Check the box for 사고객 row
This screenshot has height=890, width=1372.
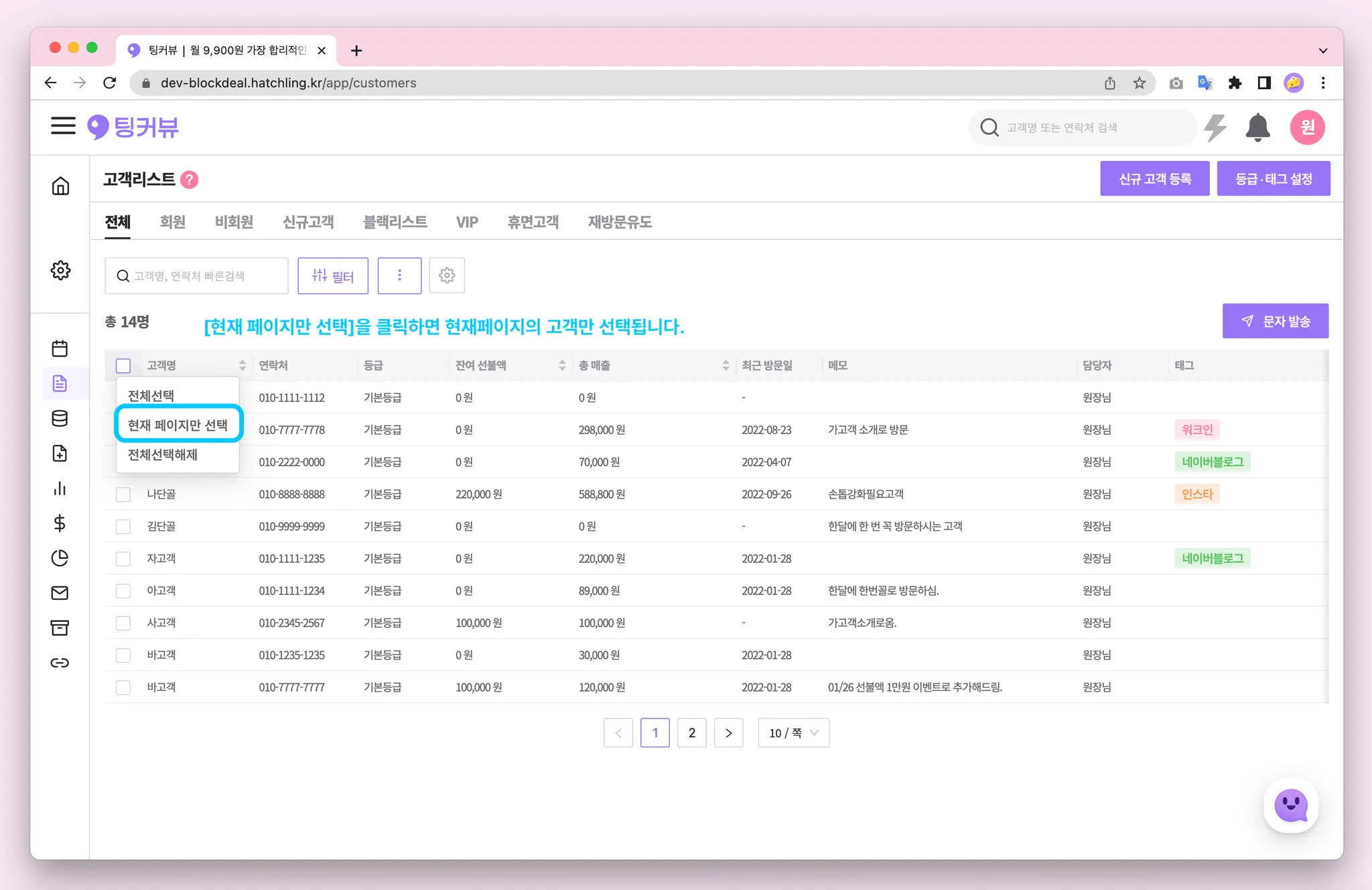(123, 623)
